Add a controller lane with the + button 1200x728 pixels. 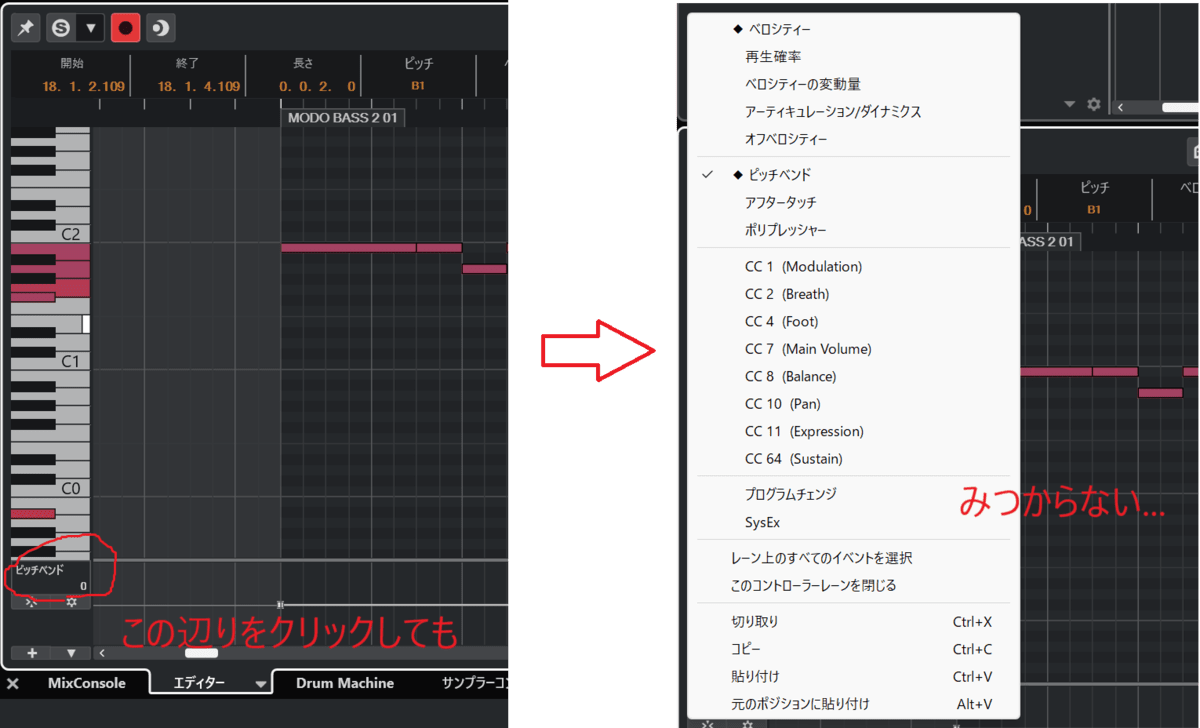coord(31,651)
